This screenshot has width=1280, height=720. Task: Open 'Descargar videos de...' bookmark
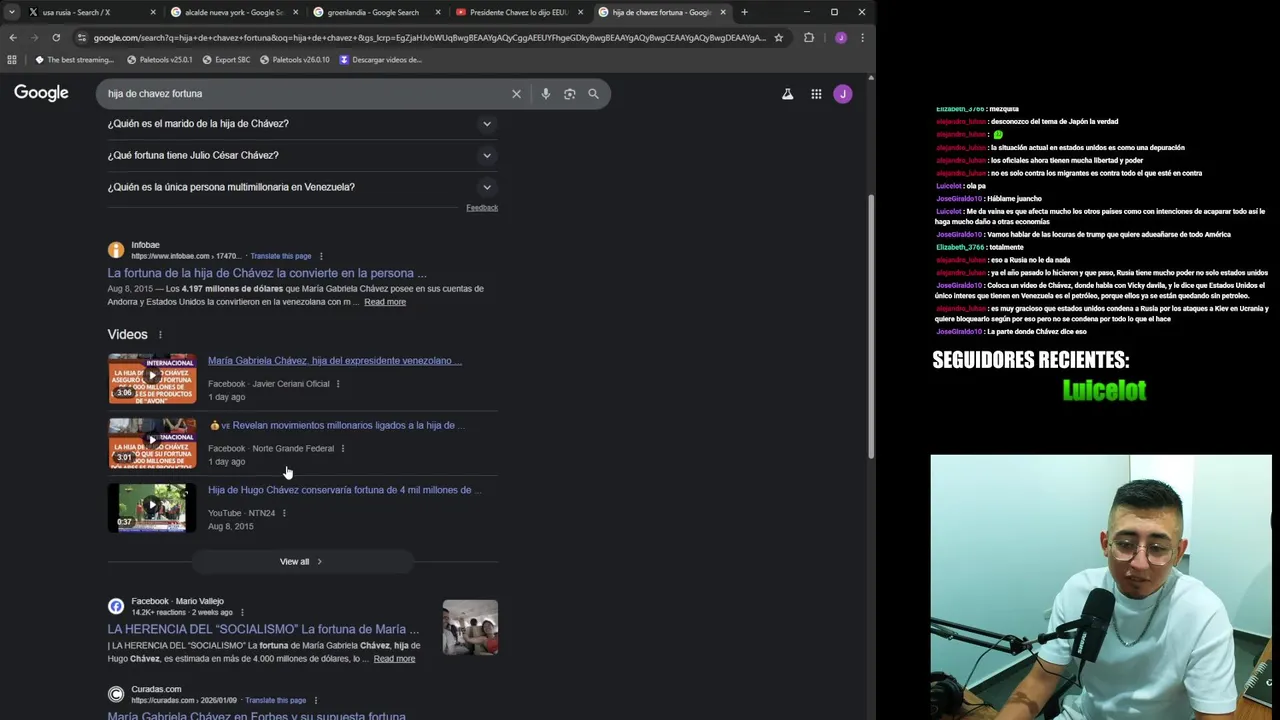(x=380, y=60)
